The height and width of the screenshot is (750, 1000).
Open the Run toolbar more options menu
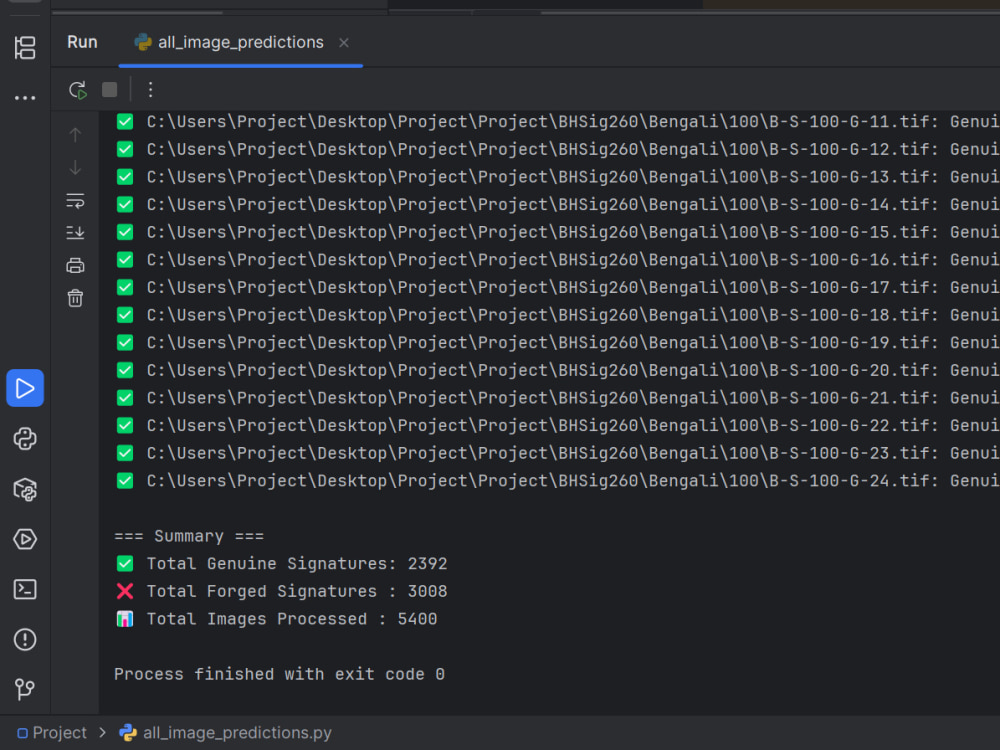point(151,90)
